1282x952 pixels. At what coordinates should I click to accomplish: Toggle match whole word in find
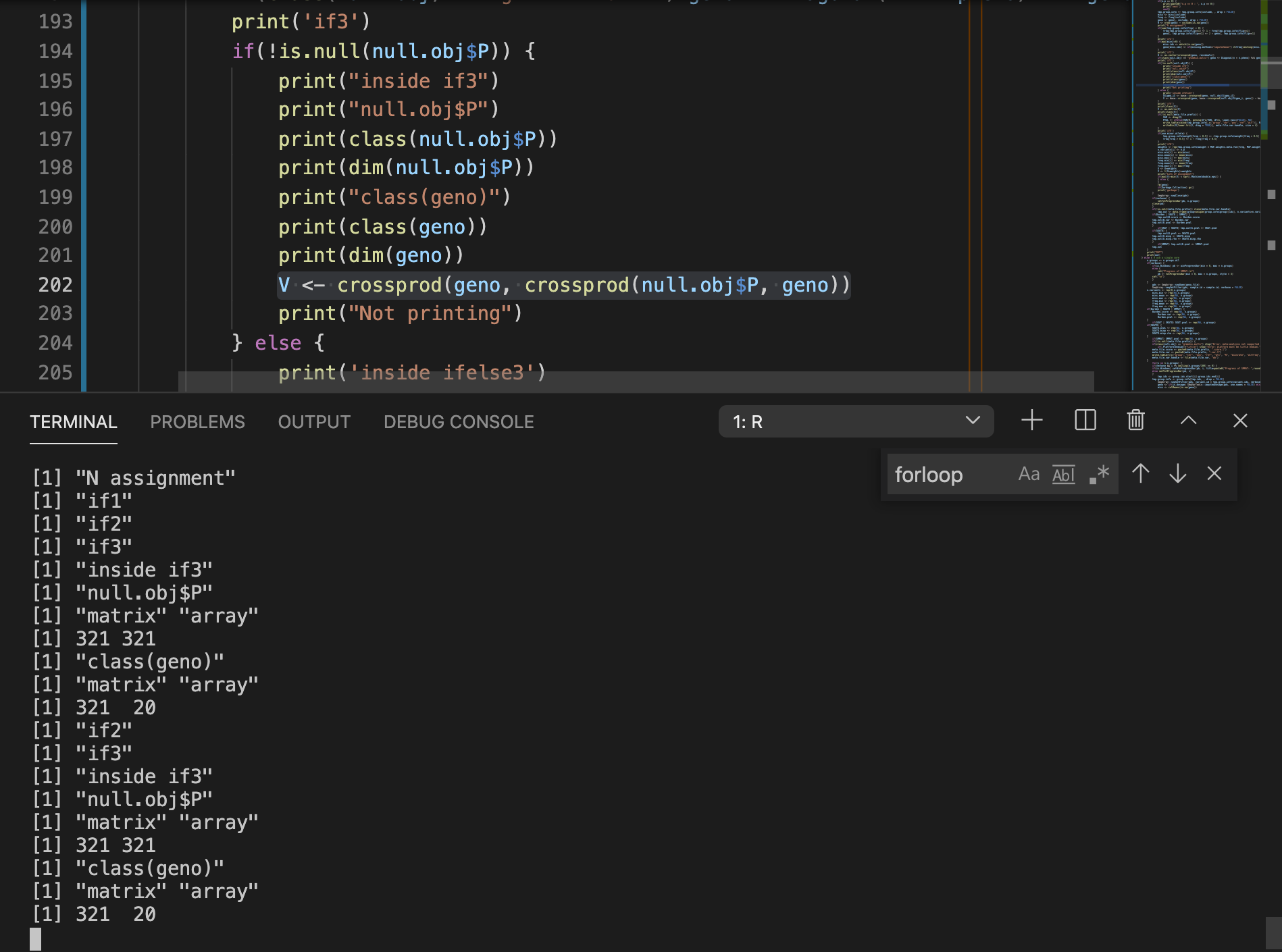click(1063, 475)
